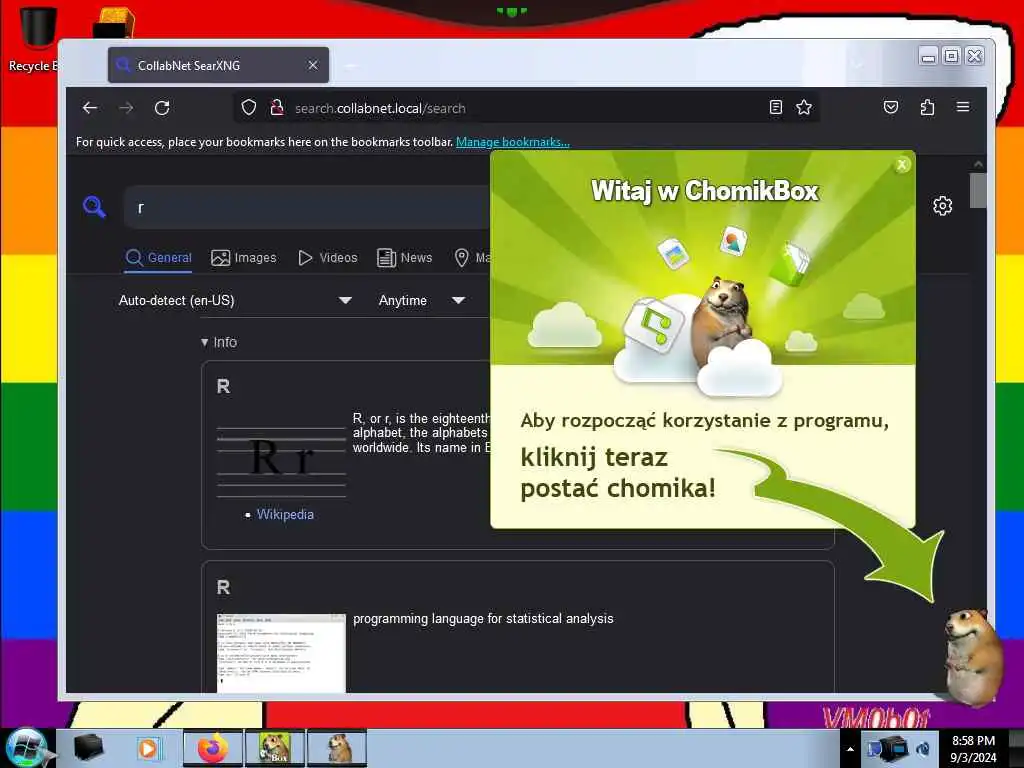Switch to the Images search tab
The height and width of the screenshot is (768, 1024).
pyautogui.click(x=244, y=258)
